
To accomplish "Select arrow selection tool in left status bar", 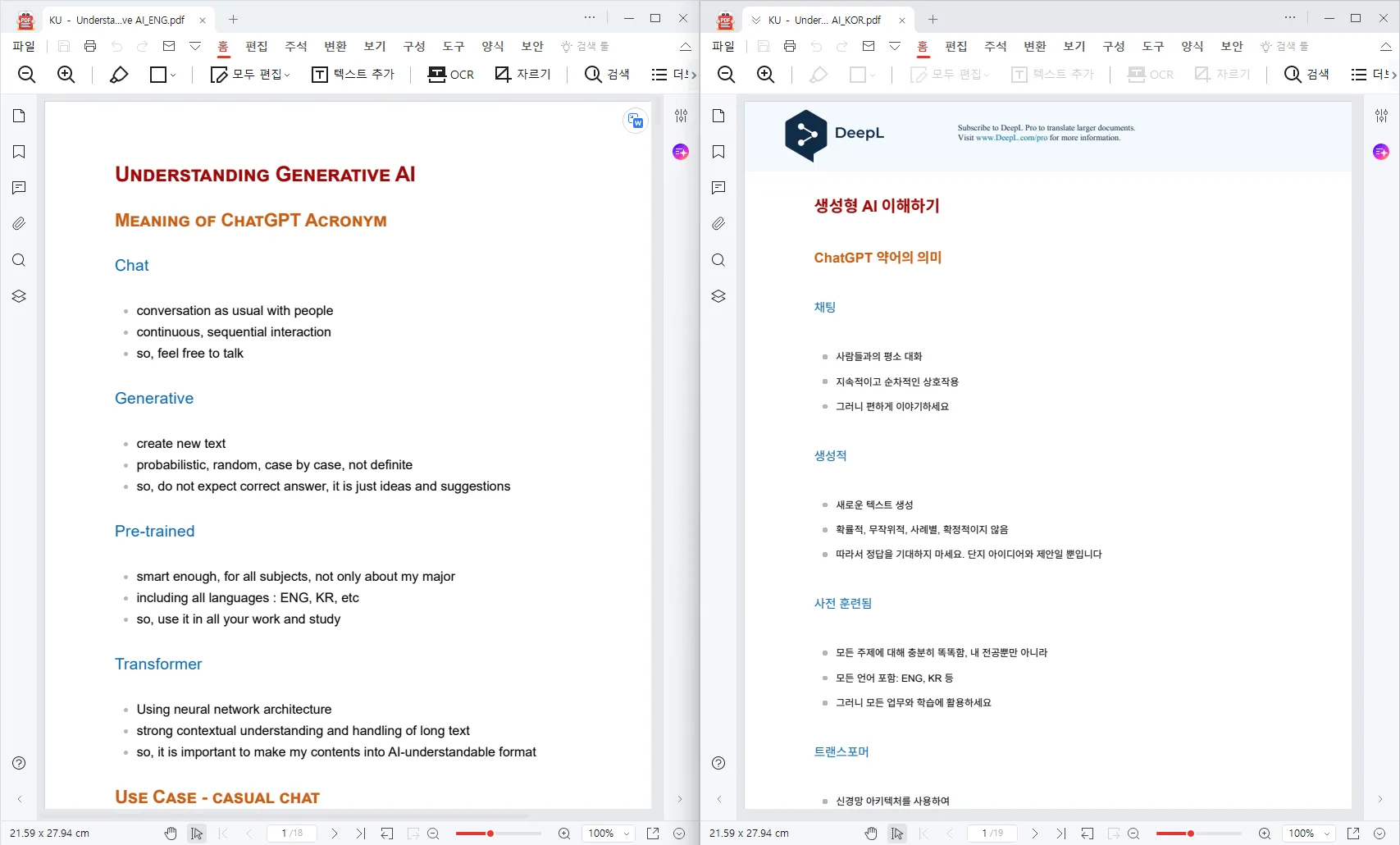I will point(197,834).
